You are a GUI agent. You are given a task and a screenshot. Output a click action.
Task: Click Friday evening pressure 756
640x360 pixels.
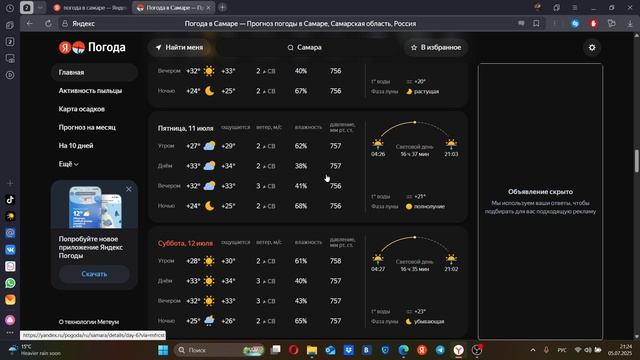pos(336,186)
